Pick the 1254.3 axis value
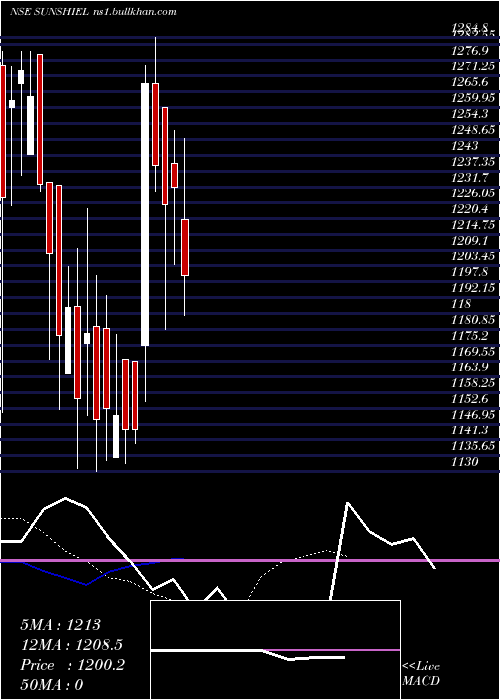Viewport: 500px width, 700px height. pos(470,113)
